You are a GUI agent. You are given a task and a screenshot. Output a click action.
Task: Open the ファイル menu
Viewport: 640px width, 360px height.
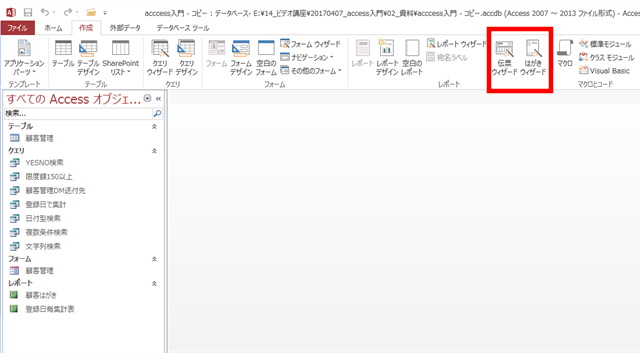(x=18, y=28)
